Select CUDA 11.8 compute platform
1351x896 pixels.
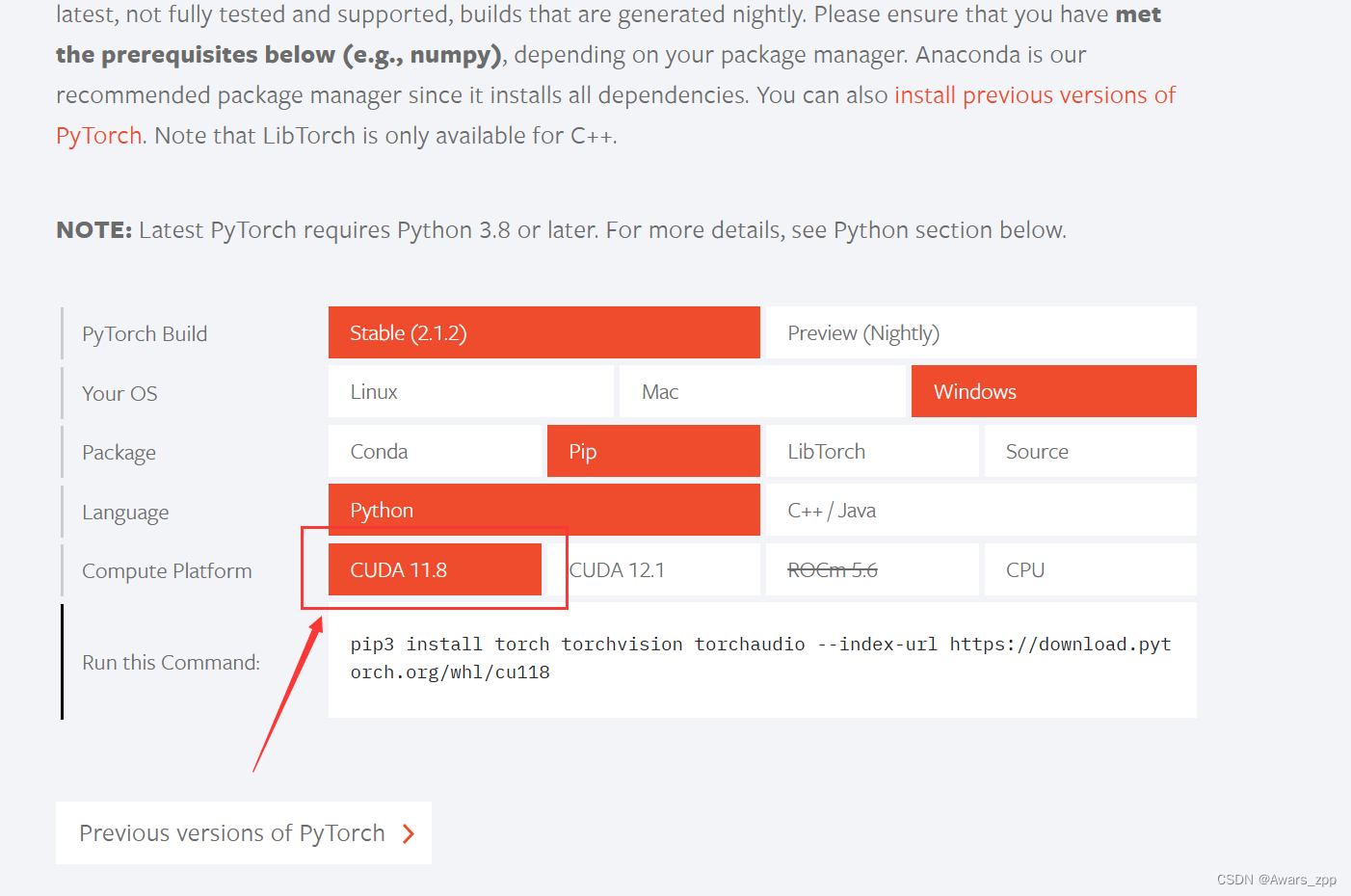click(434, 569)
